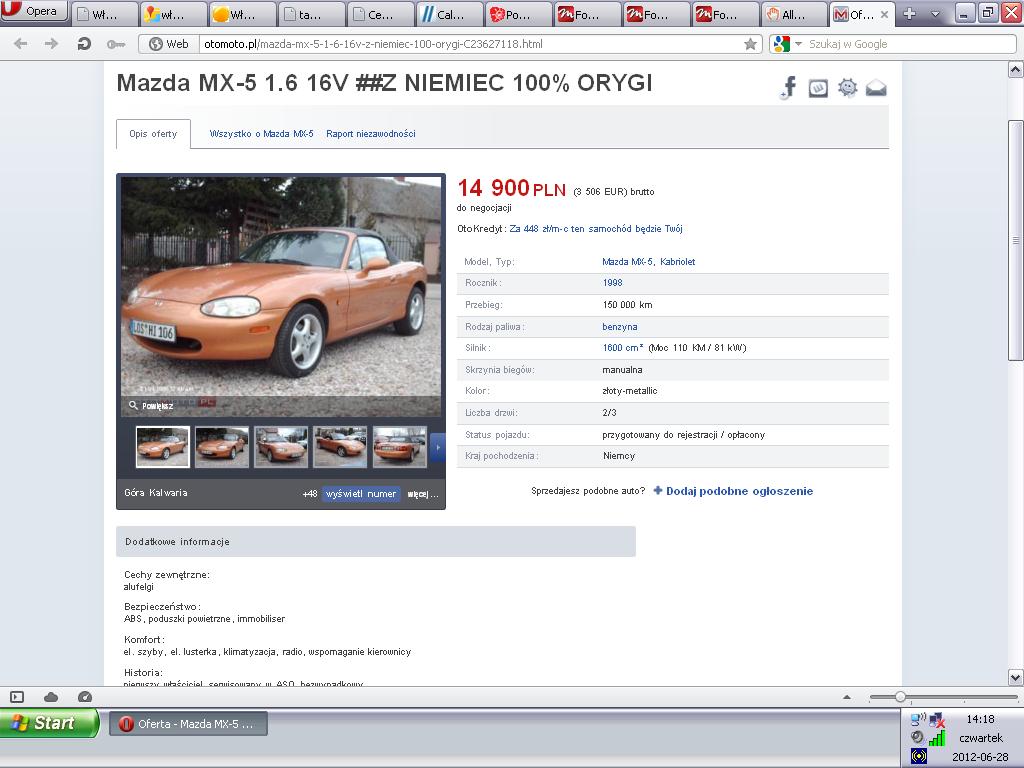Switch to the Cal... browser tab
This screenshot has height=768, width=1024.
coord(449,14)
